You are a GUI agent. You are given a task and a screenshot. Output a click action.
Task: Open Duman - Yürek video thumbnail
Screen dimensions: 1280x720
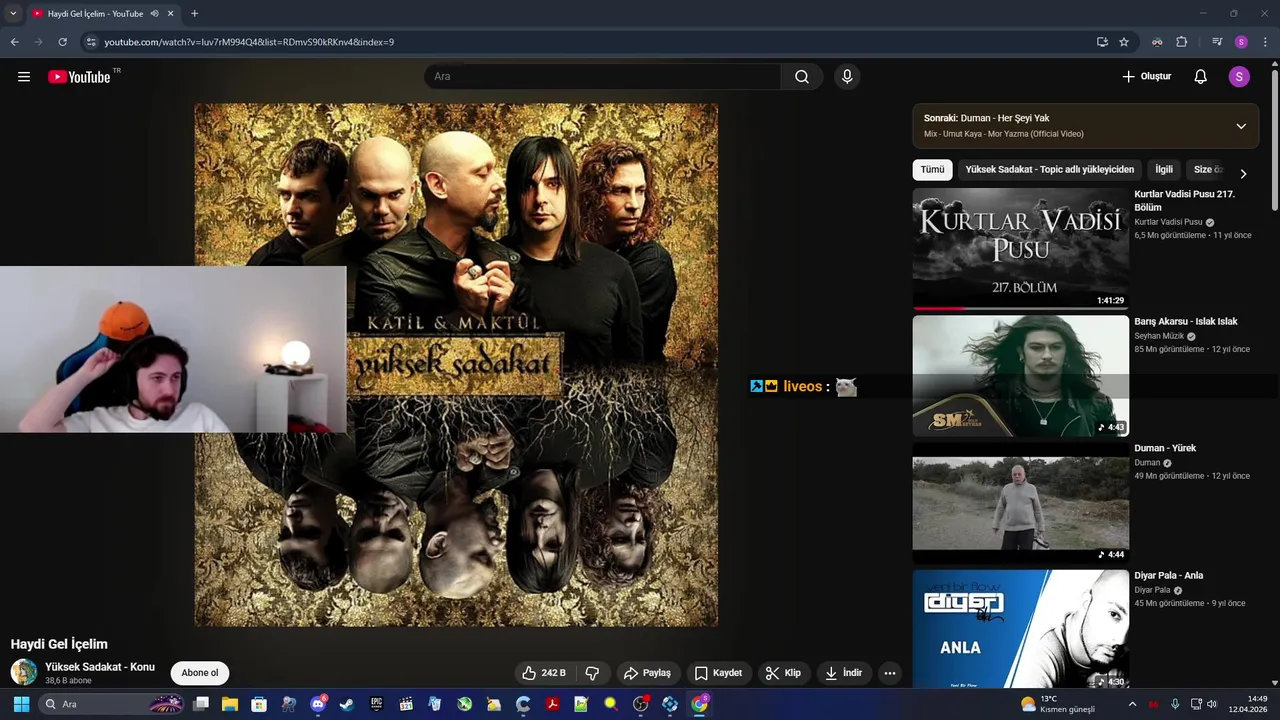1020,503
